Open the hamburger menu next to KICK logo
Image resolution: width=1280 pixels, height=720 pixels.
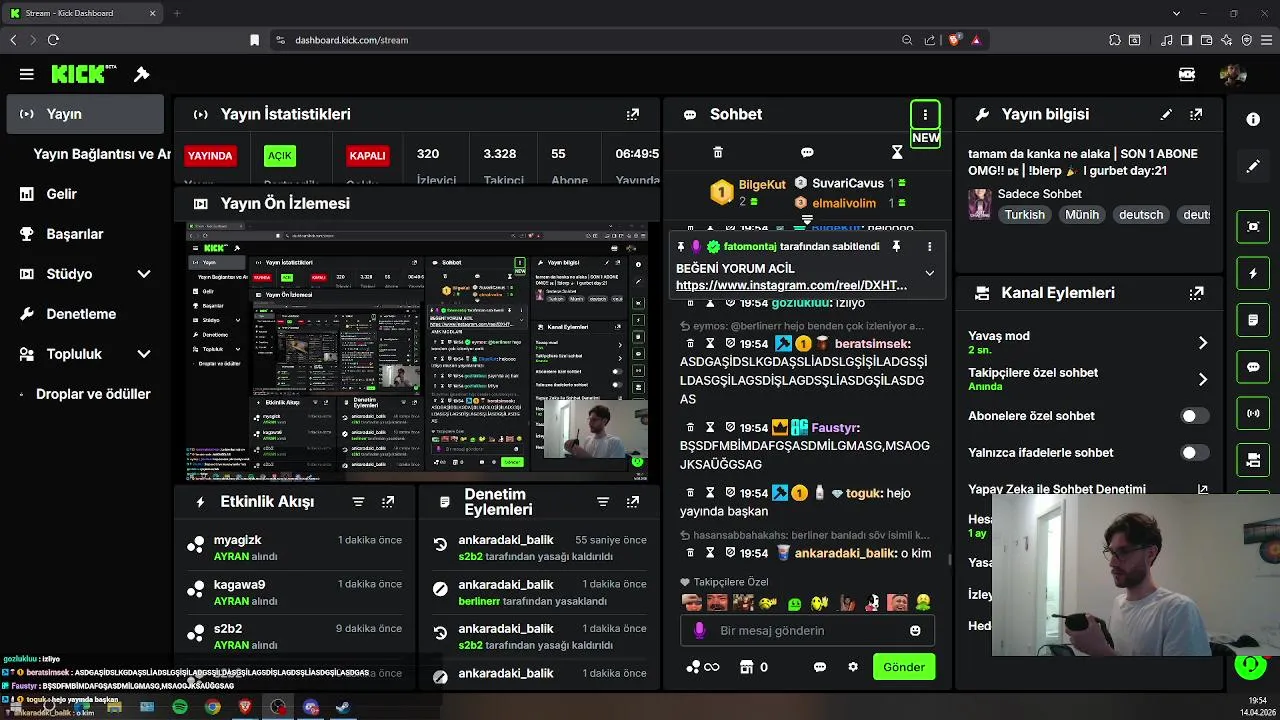point(27,74)
